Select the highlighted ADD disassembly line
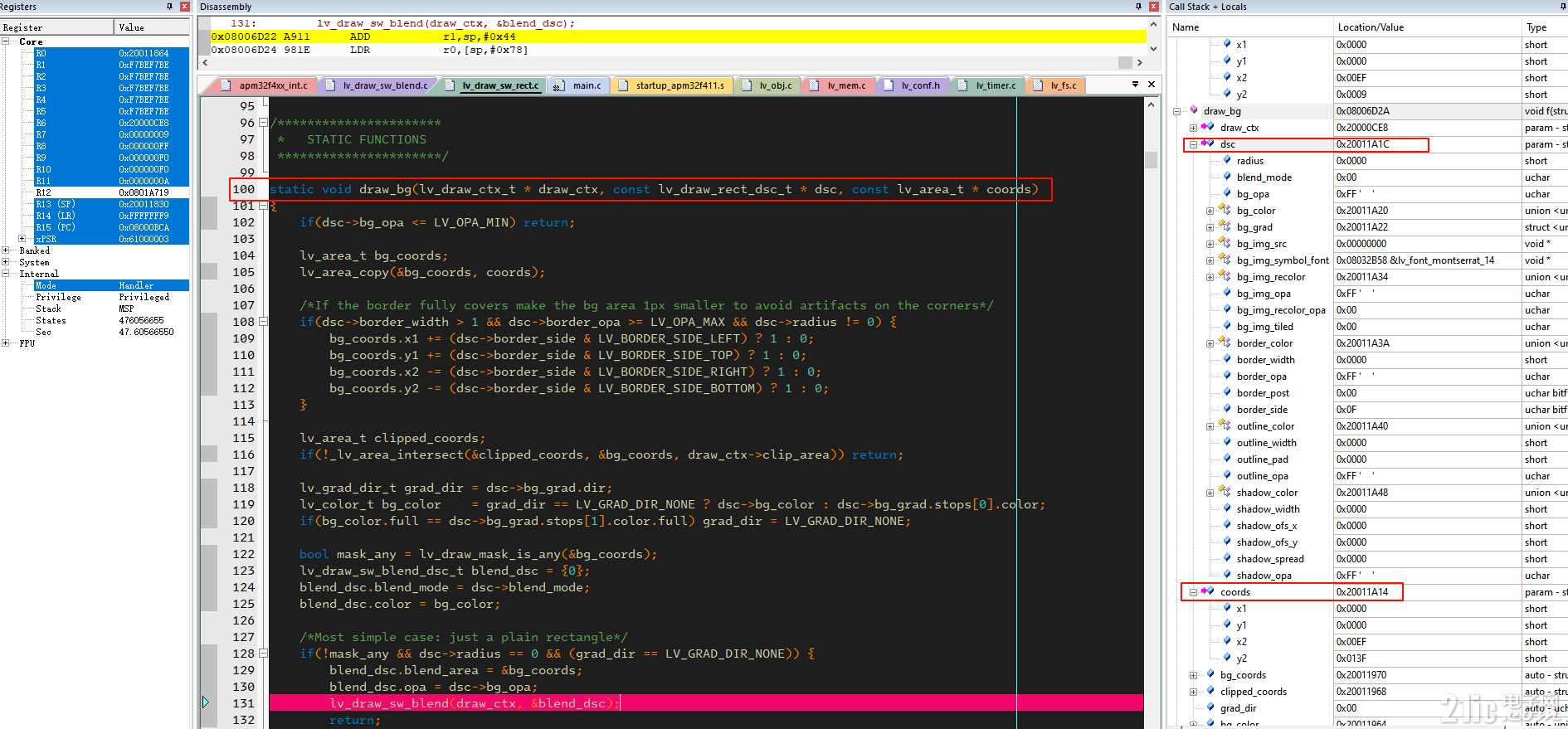The width and height of the screenshot is (1568, 729). 678,36
